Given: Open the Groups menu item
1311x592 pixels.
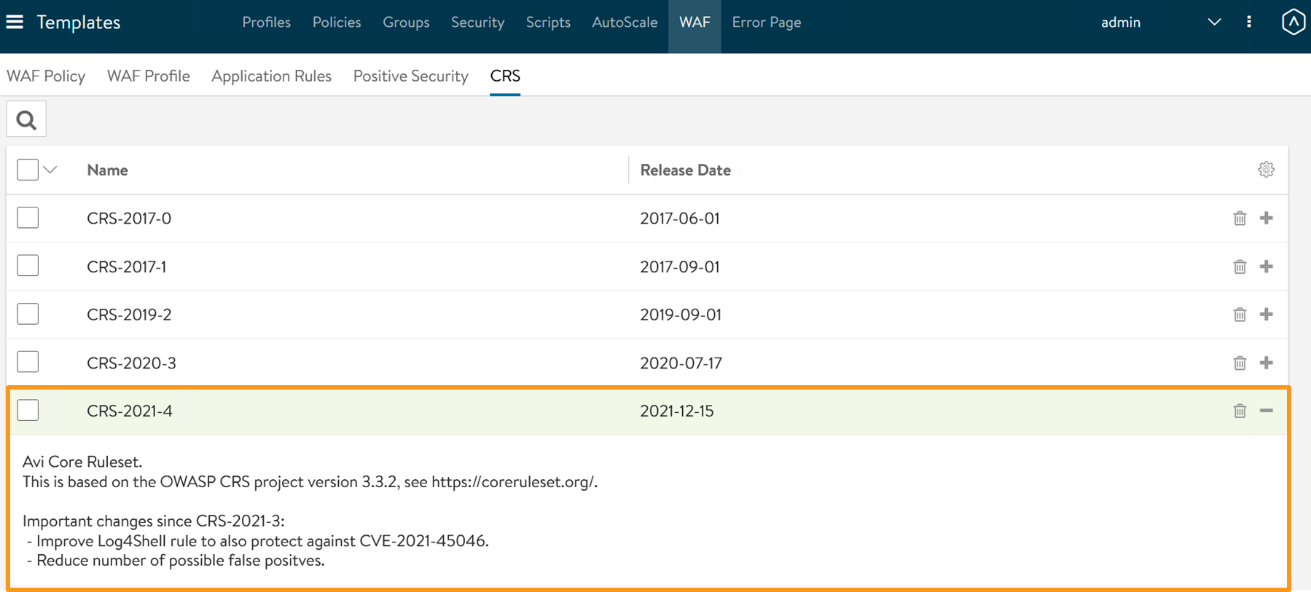Looking at the screenshot, I should 406,22.
